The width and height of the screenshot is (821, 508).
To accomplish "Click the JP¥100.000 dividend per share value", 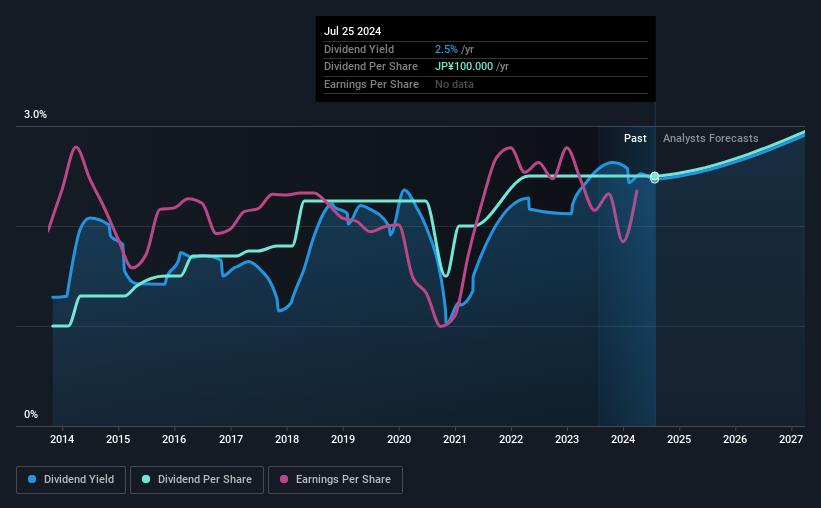I will point(464,67).
